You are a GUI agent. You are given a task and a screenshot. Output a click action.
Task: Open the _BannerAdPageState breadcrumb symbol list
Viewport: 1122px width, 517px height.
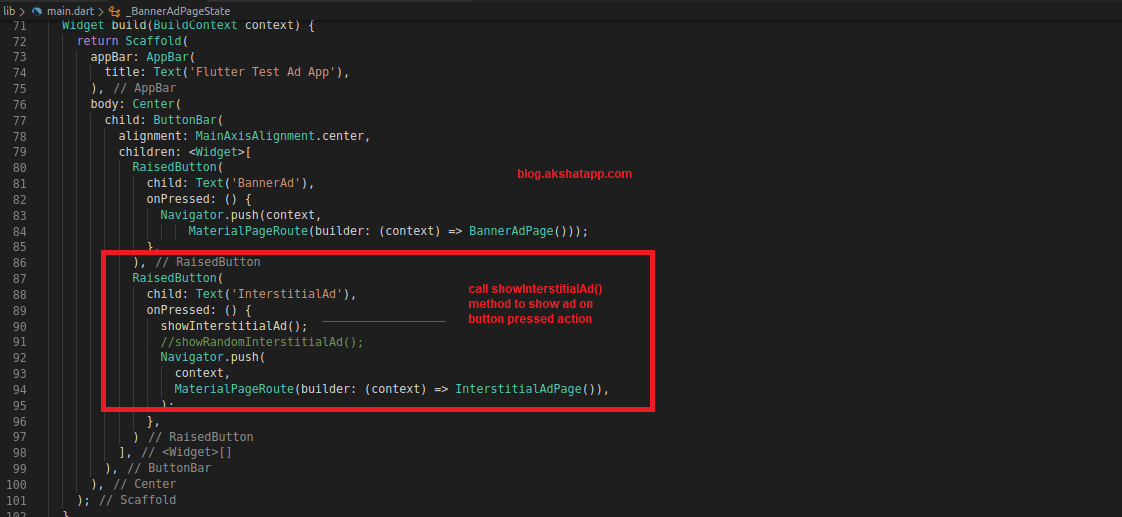click(x=178, y=9)
